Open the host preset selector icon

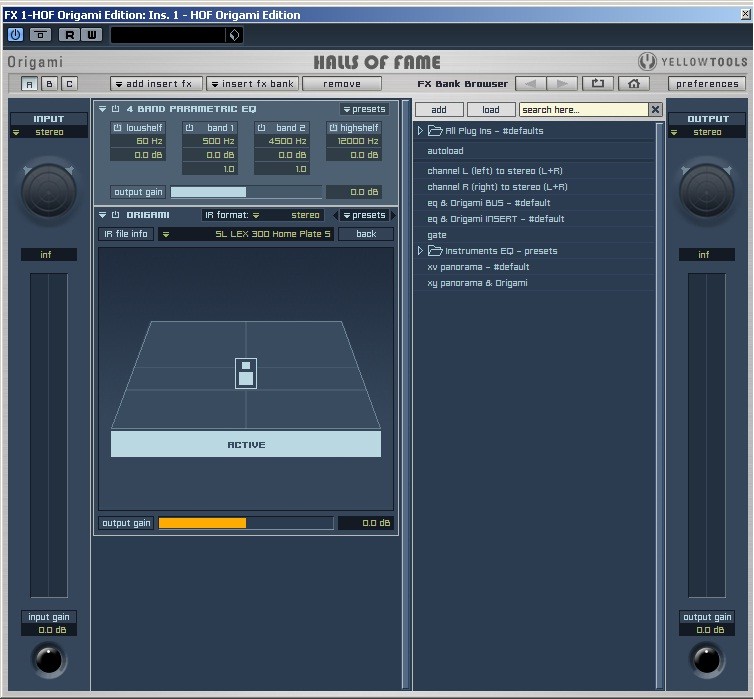point(234,35)
